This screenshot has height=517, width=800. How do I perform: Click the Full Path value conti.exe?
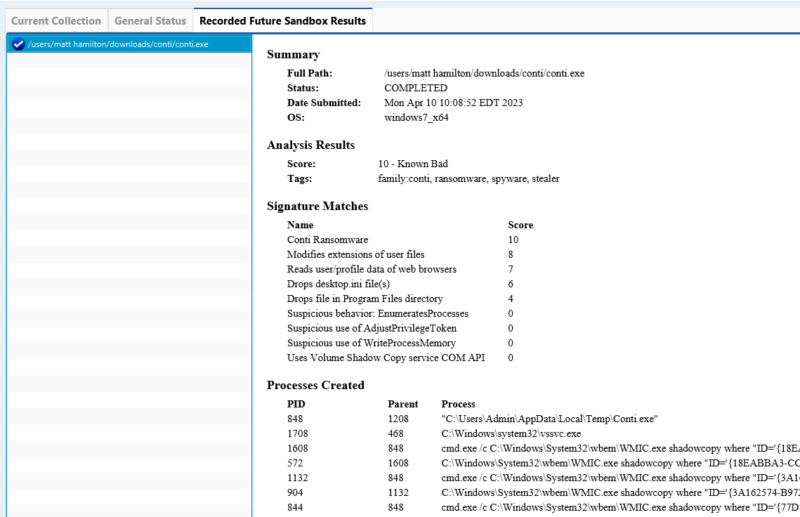click(x=484, y=73)
